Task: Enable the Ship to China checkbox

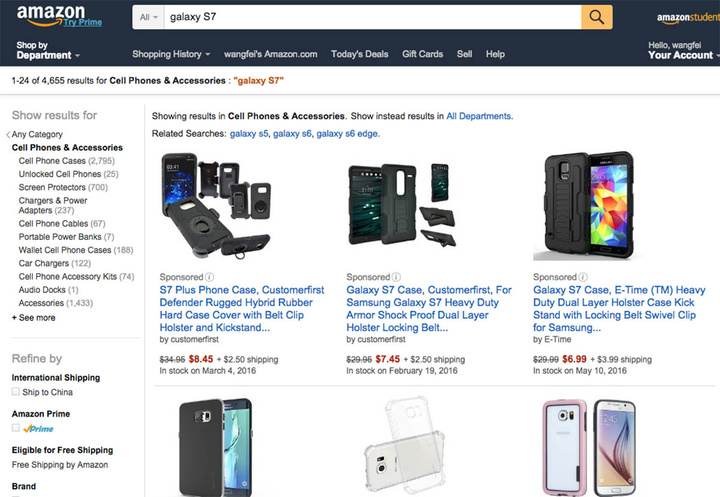Action: (16, 391)
